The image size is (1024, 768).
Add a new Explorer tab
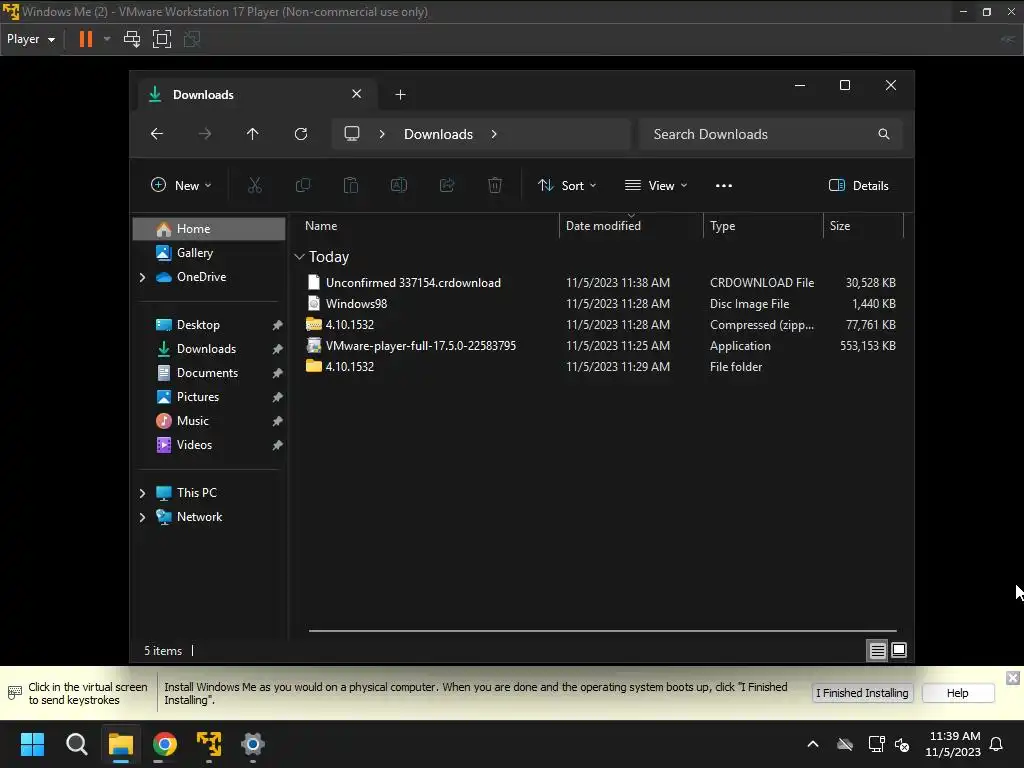coord(400,95)
